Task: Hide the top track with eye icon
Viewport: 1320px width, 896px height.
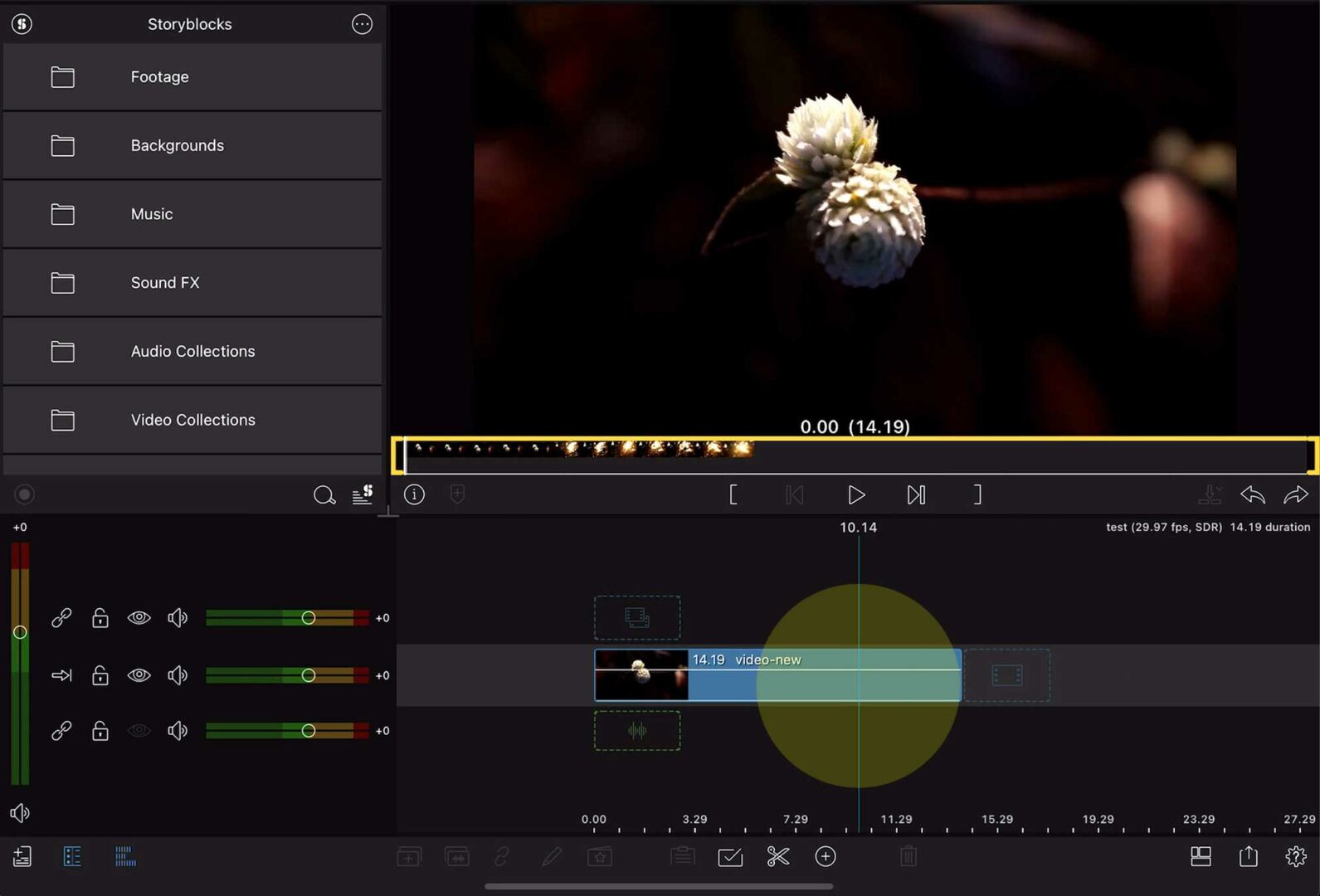Action: (139, 618)
